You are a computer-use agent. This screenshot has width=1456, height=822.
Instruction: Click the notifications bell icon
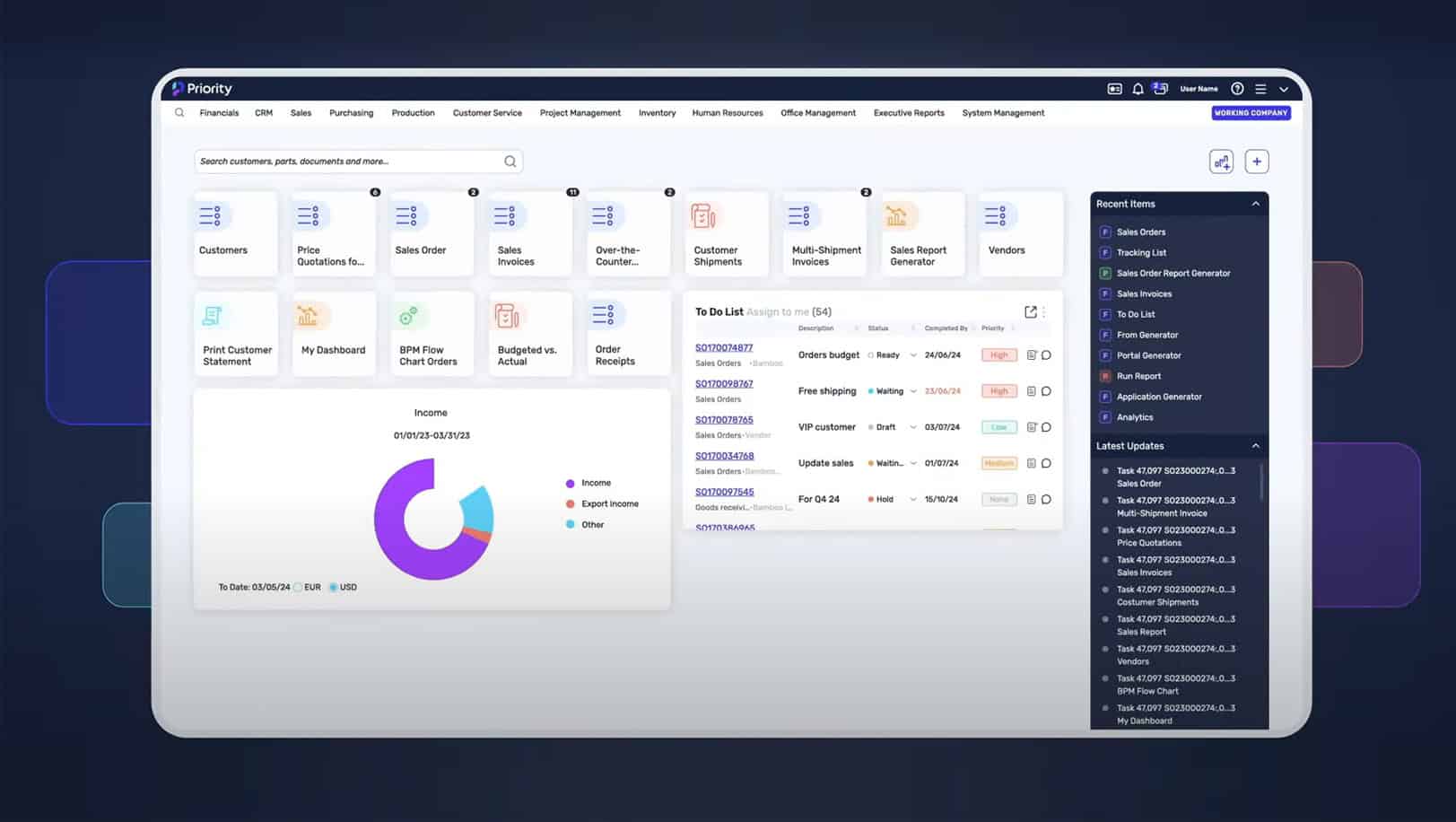(x=1138, y=89)
